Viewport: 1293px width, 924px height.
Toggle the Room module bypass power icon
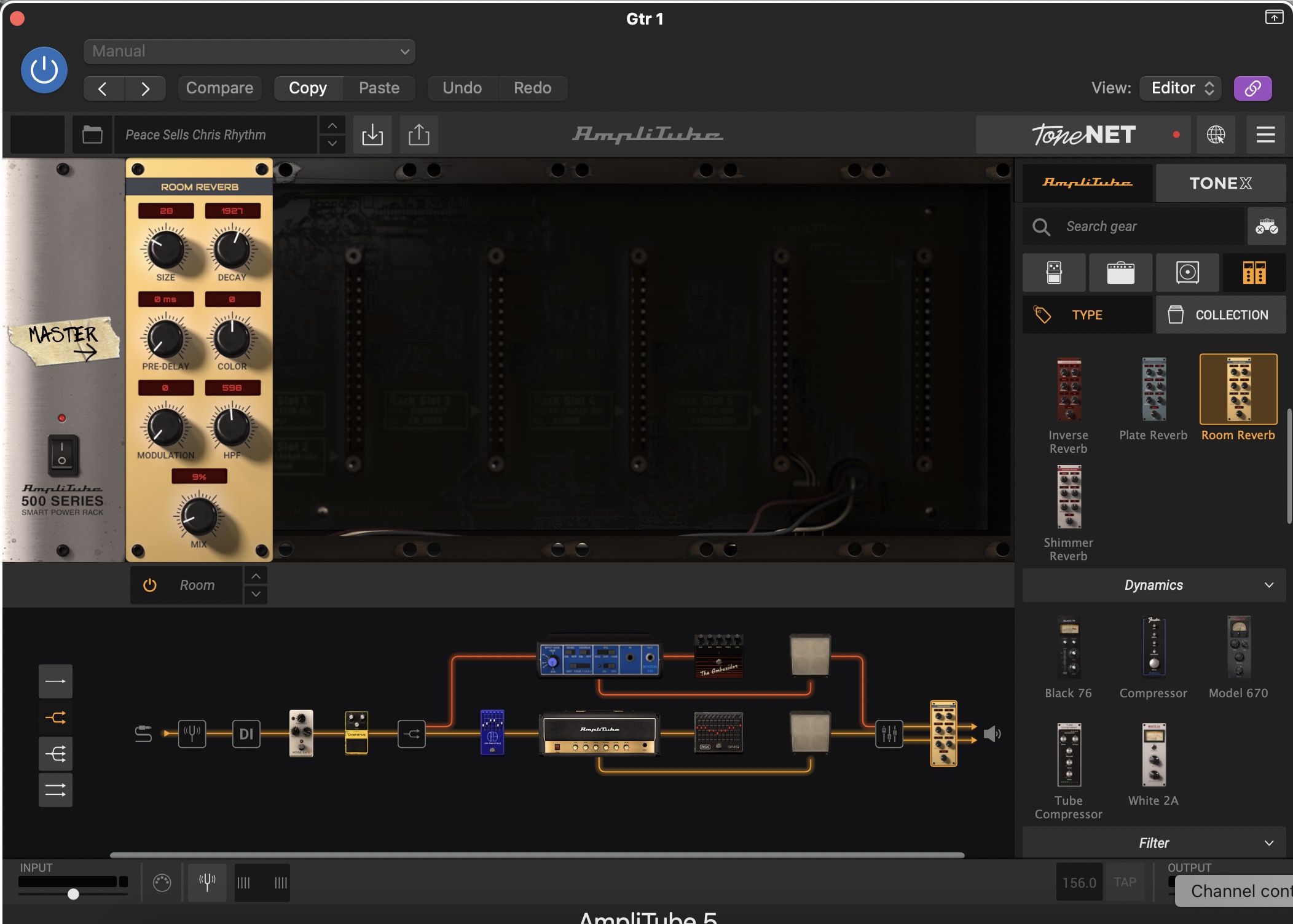click(149, 585)
